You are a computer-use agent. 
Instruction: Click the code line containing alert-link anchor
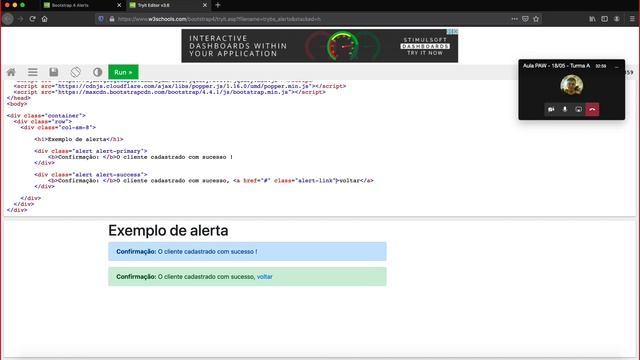tap(211, 180)
